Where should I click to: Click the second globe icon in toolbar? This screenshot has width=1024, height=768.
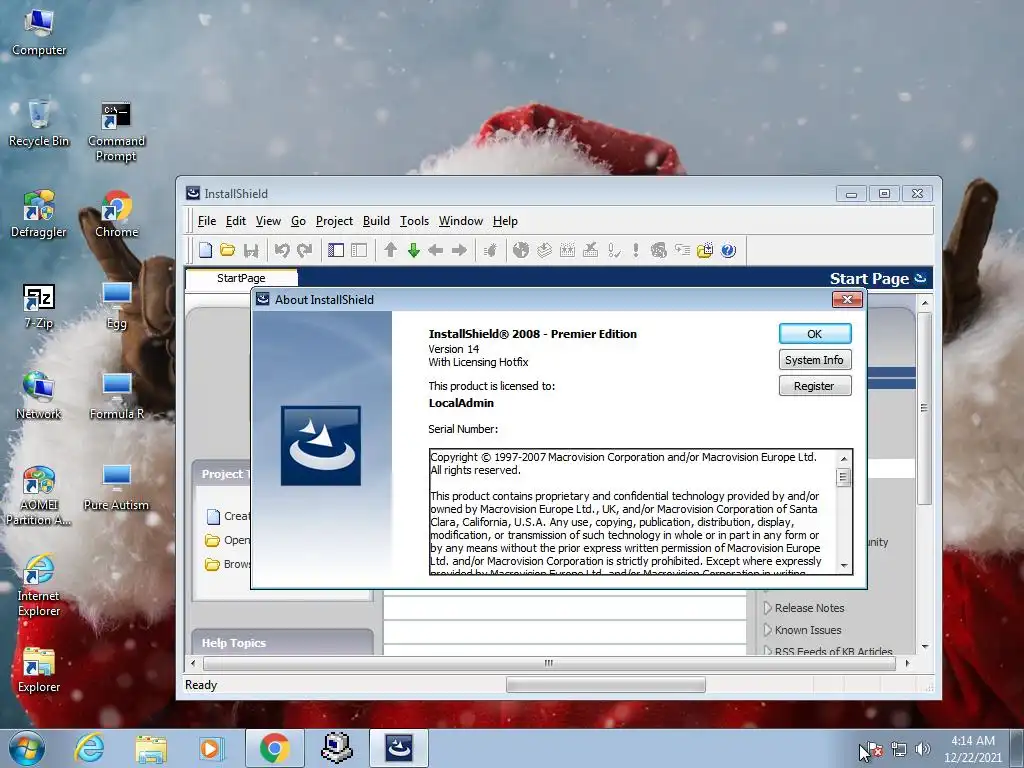click(x=658, y=250)
